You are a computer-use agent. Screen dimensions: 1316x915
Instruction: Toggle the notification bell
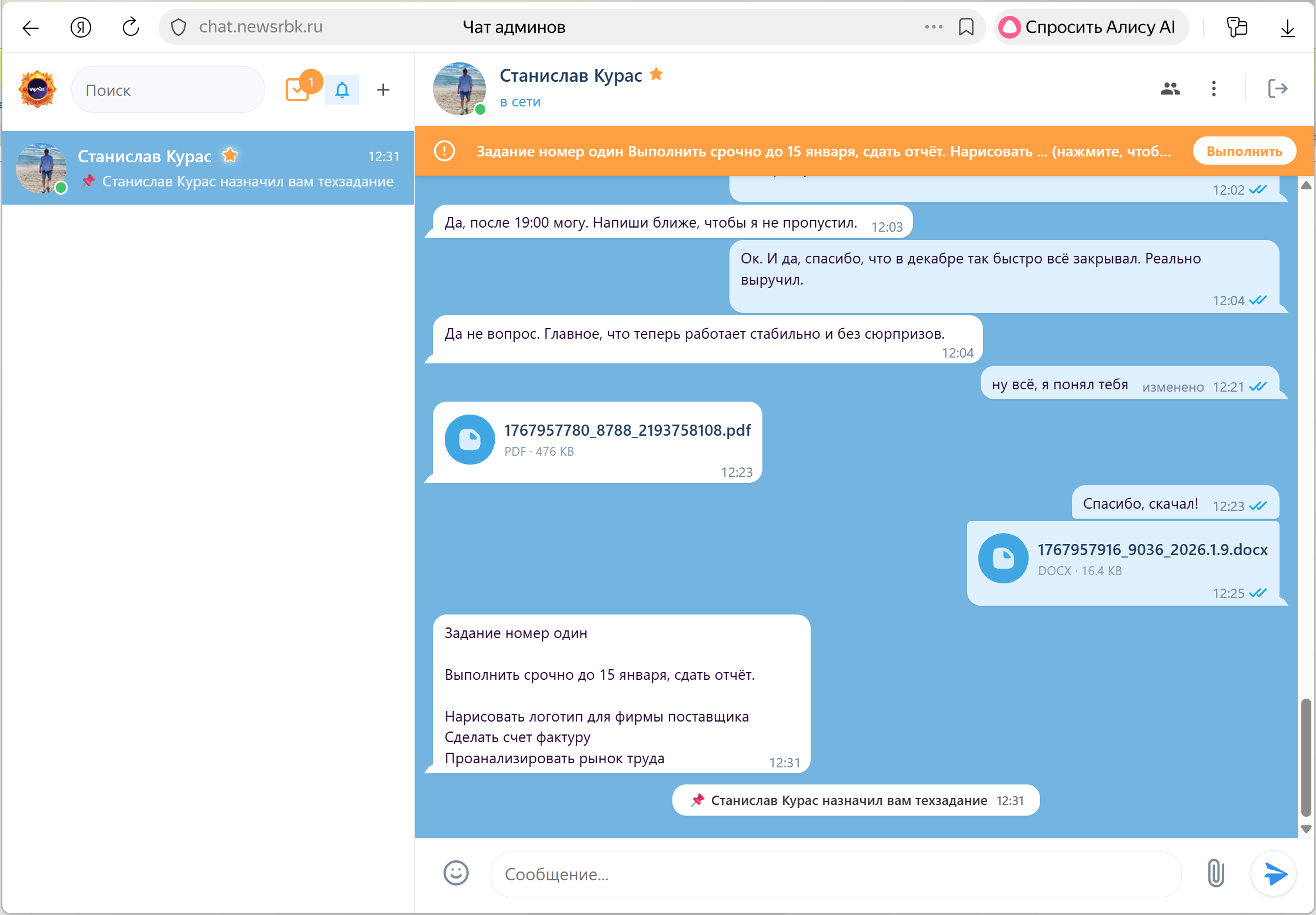point(342,90)
